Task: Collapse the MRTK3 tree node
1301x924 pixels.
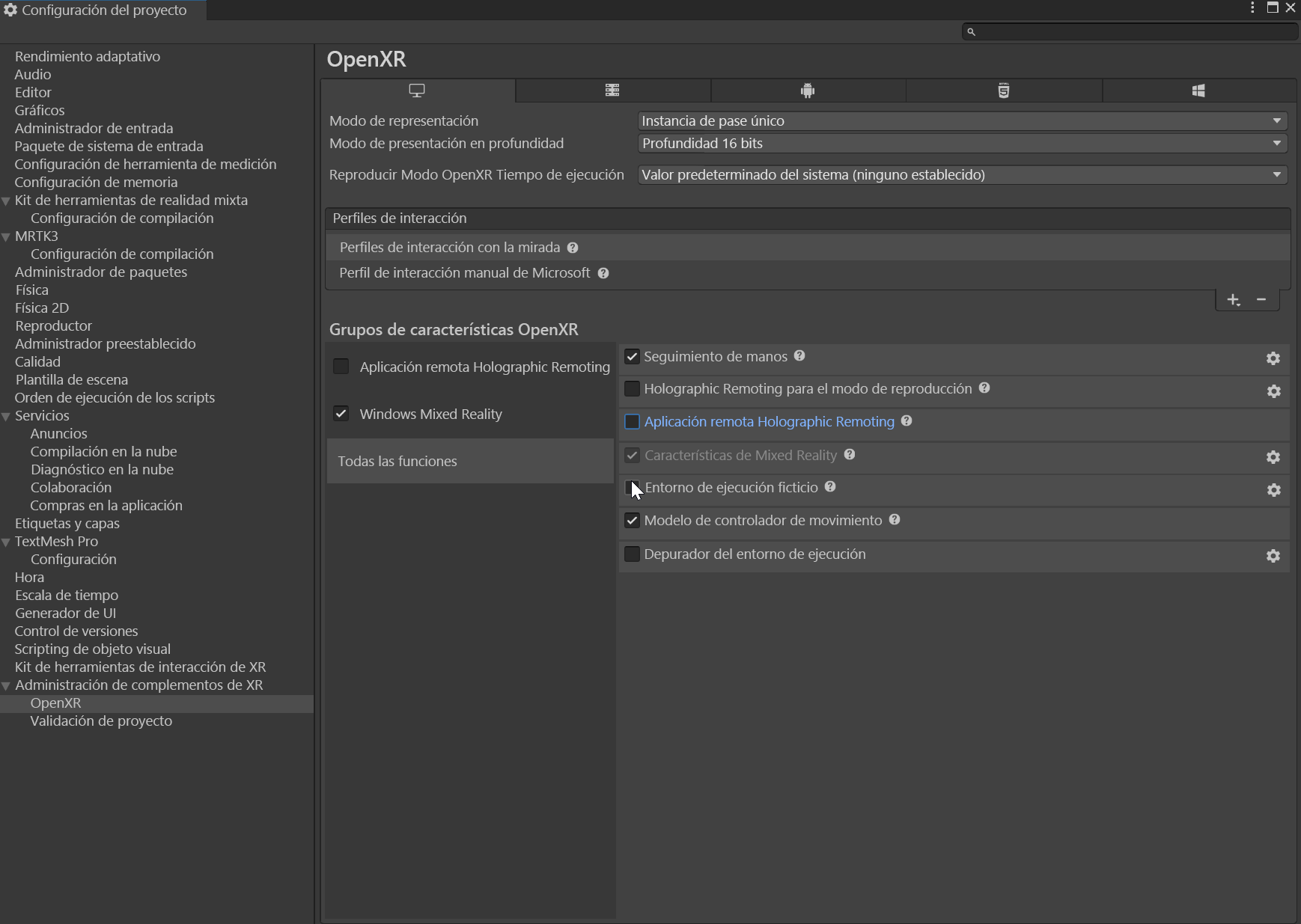Action: [6, 236]
